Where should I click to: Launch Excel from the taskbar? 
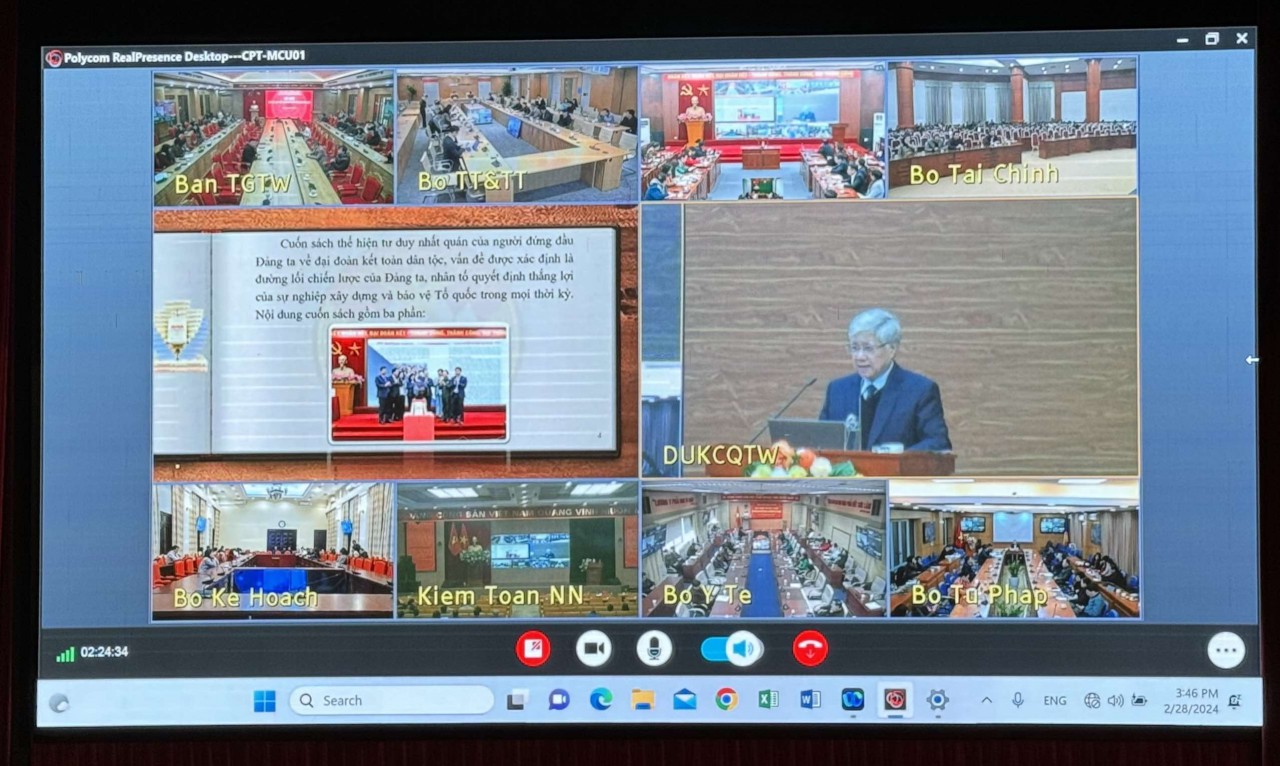pyautogui.click(x=768, y=700)
